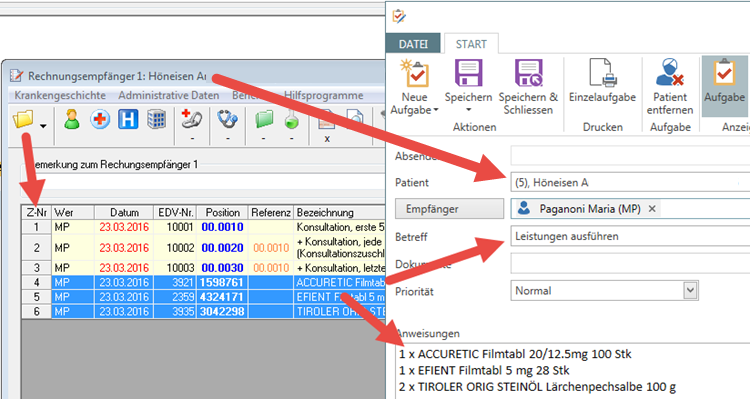
Task: Switch to the START ribbon tab
Action: click(471, 44)
